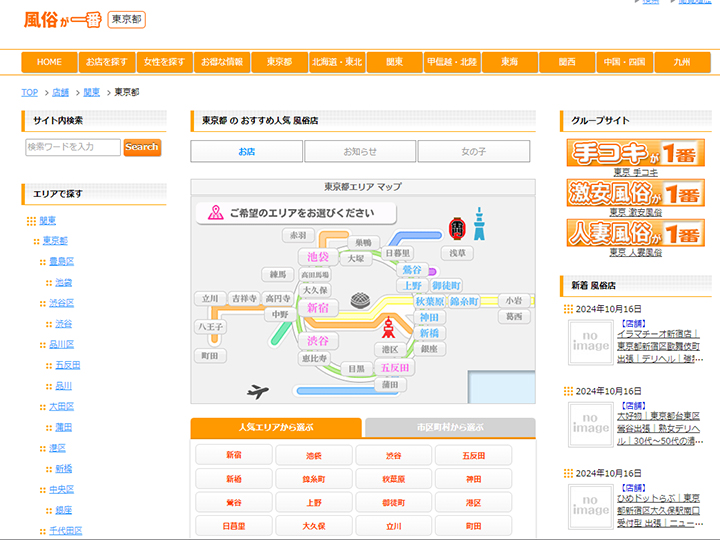The width and height of the screenshot is (720, 540).
Task: Select 秋葉原 on the area map
Action: (430, 301)
